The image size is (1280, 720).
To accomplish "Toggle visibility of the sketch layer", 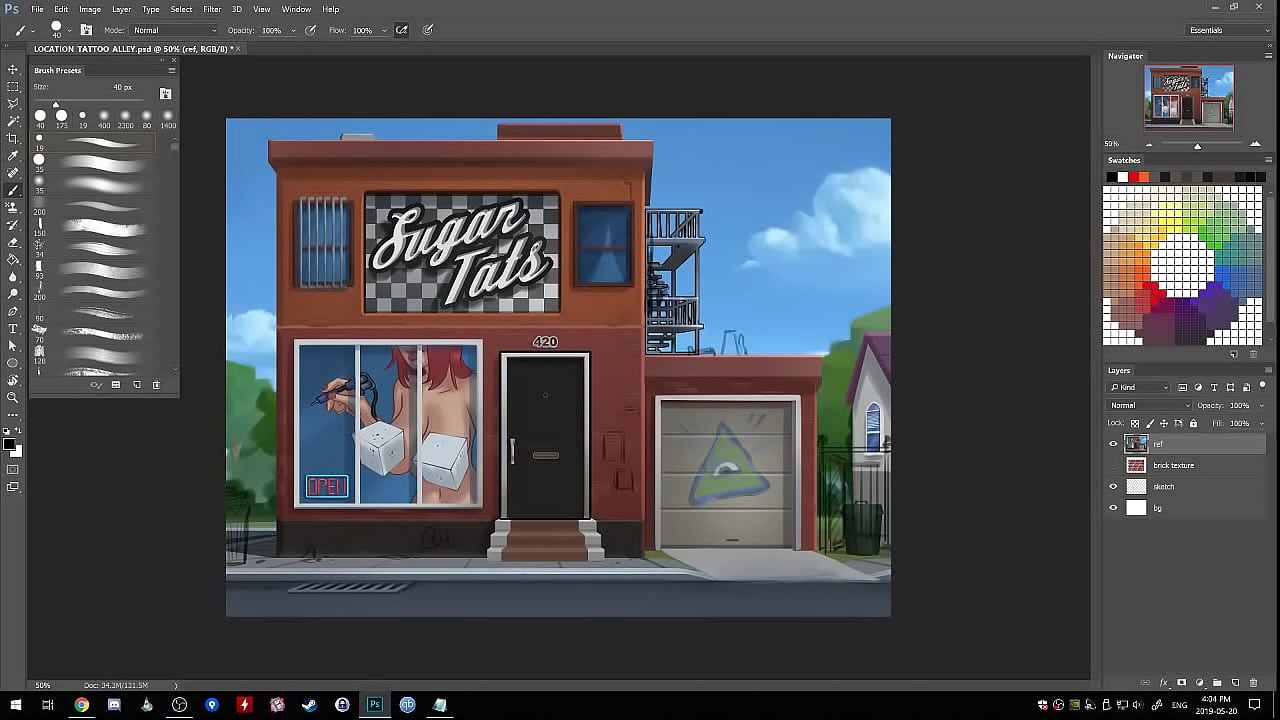I will 1113,487.
